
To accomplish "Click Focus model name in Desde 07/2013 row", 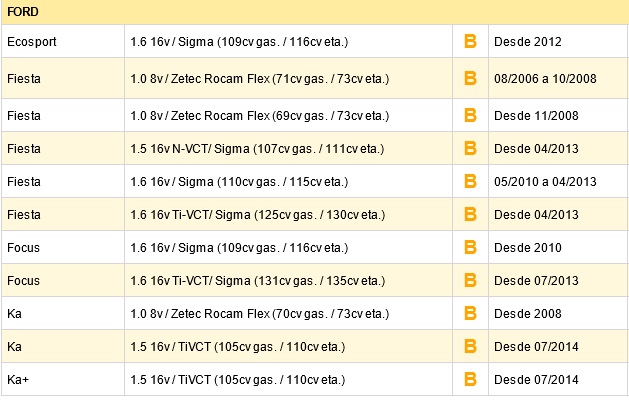I will [x=23, y=280].
